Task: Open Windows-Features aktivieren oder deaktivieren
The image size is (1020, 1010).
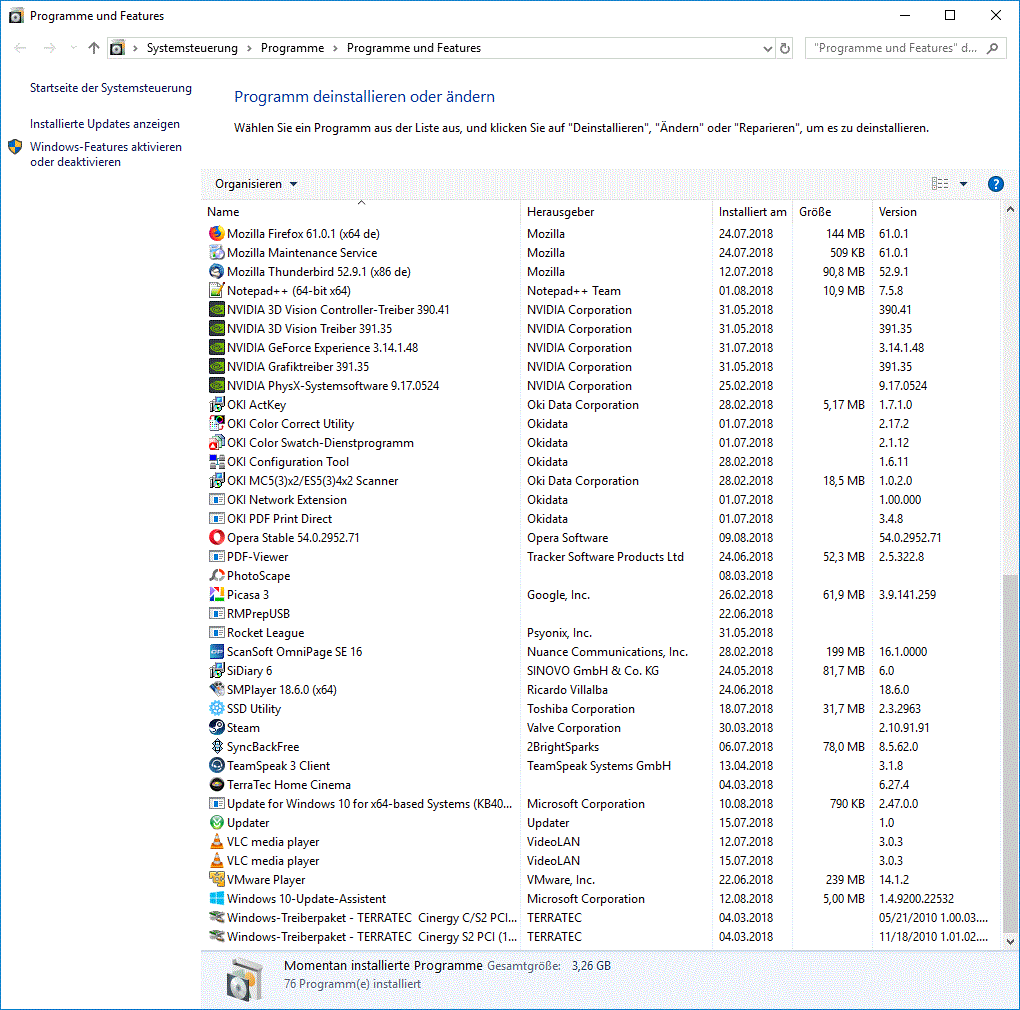Action: [x=106, y=154]
